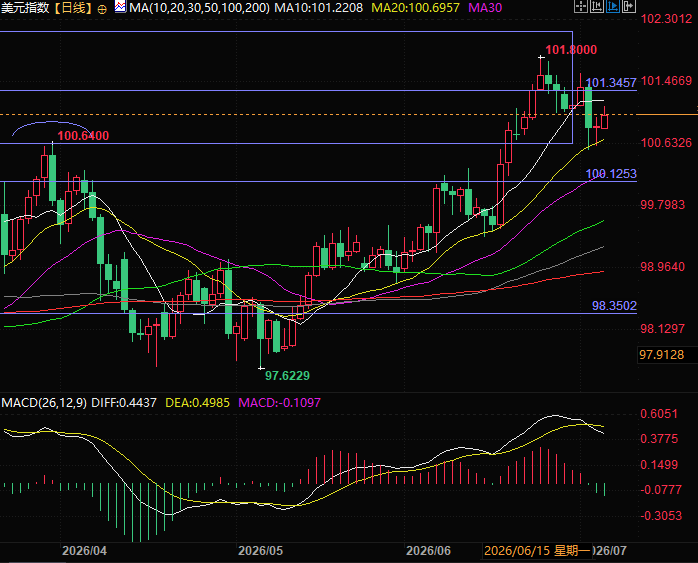Click the exit arrow icon at top right
Screen dimensions: 698x563
(629, 6)
